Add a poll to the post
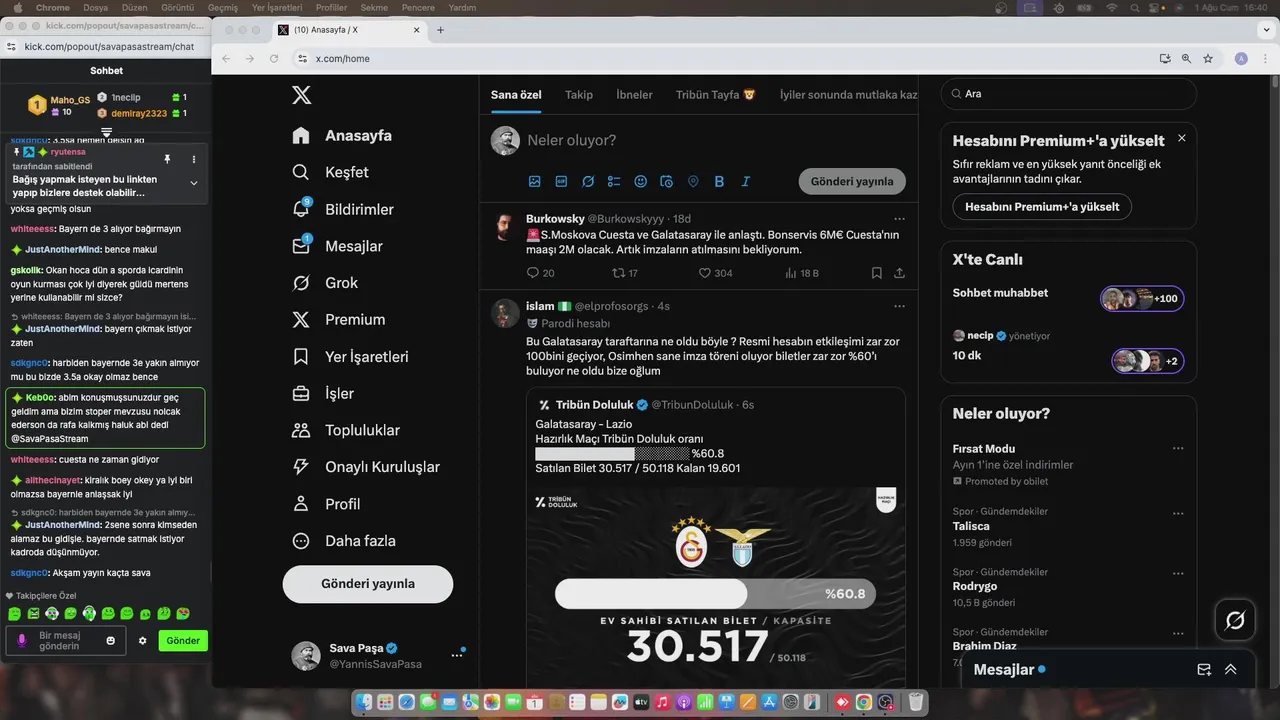The width and height of the screenshot is (1280, 720). coord(614,181)
